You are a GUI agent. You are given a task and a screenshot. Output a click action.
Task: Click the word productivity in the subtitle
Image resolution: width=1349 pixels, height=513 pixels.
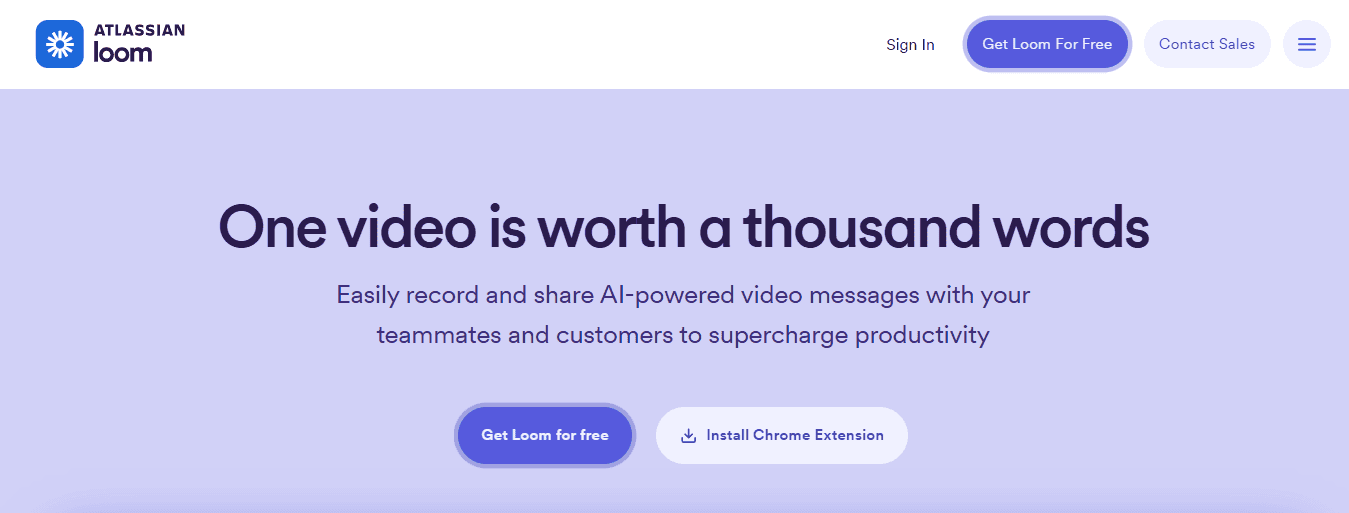[x=922, y=335]
